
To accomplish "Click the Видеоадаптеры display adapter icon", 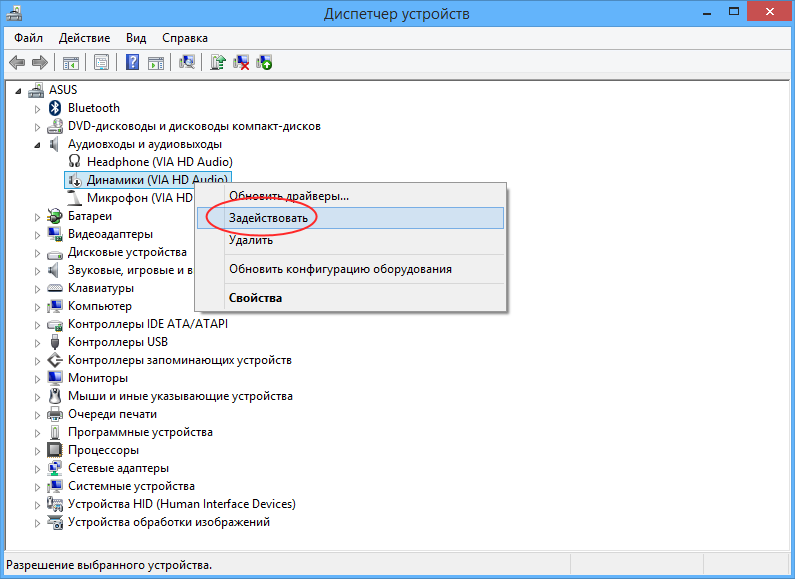I will click(55, 234).
